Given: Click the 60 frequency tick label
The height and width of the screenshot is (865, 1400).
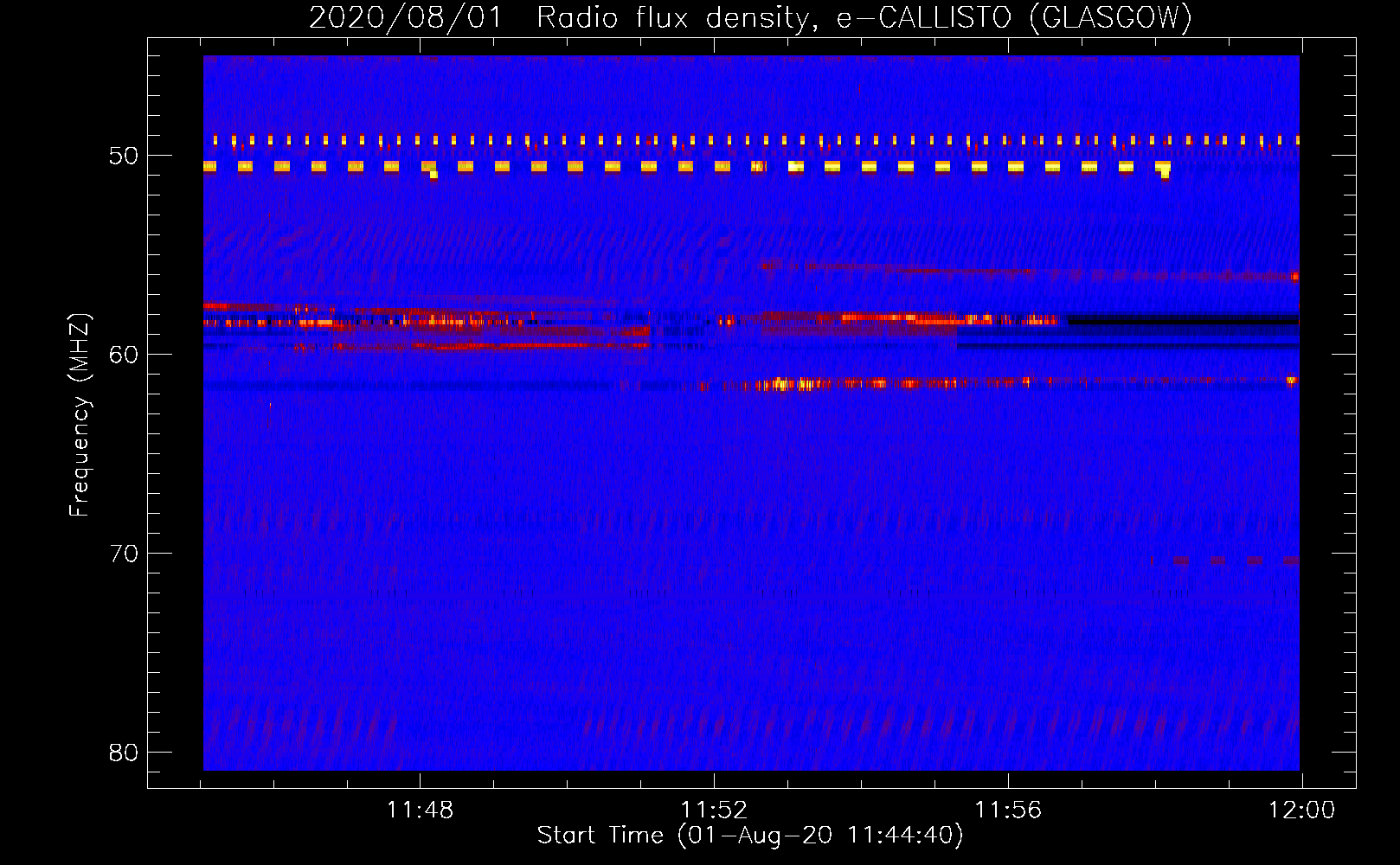Looking at the screenshot, I should coord(124,355).
